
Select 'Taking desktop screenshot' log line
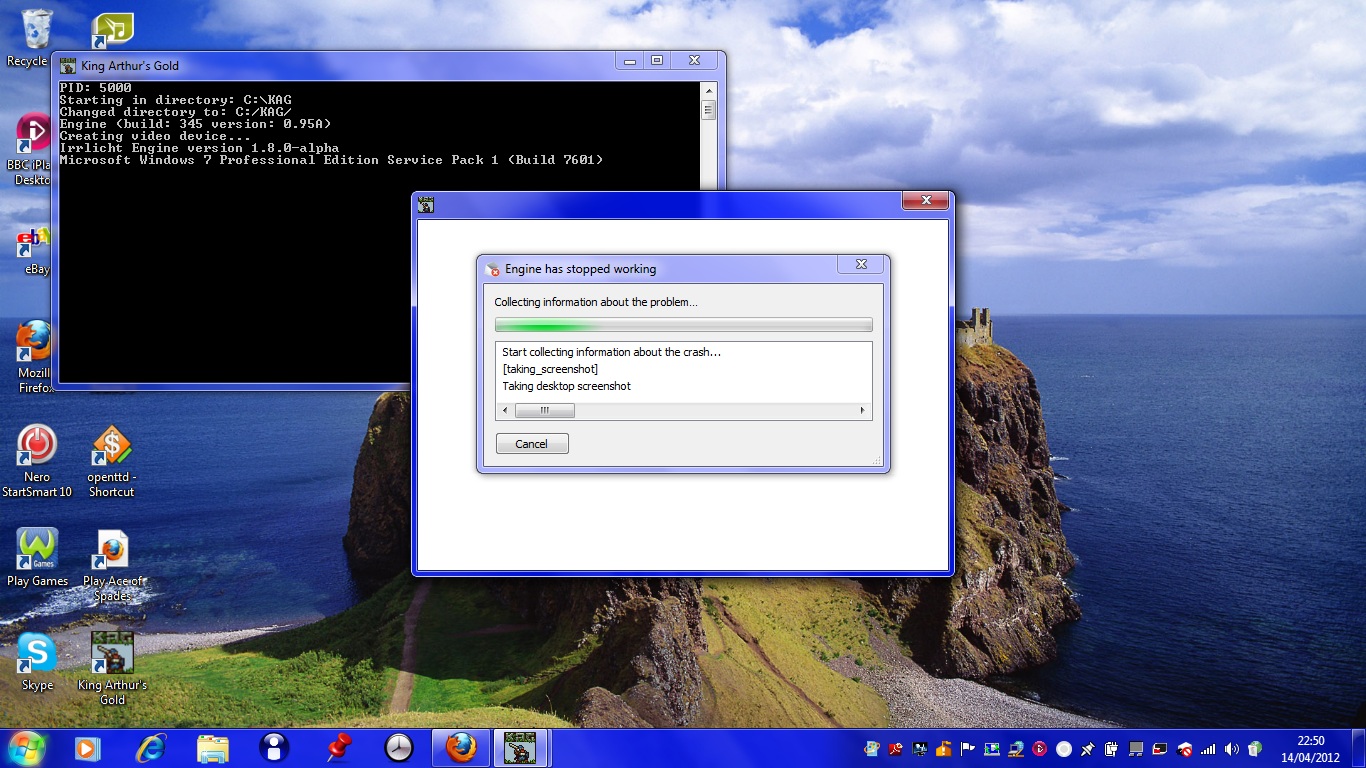[566, 386]
